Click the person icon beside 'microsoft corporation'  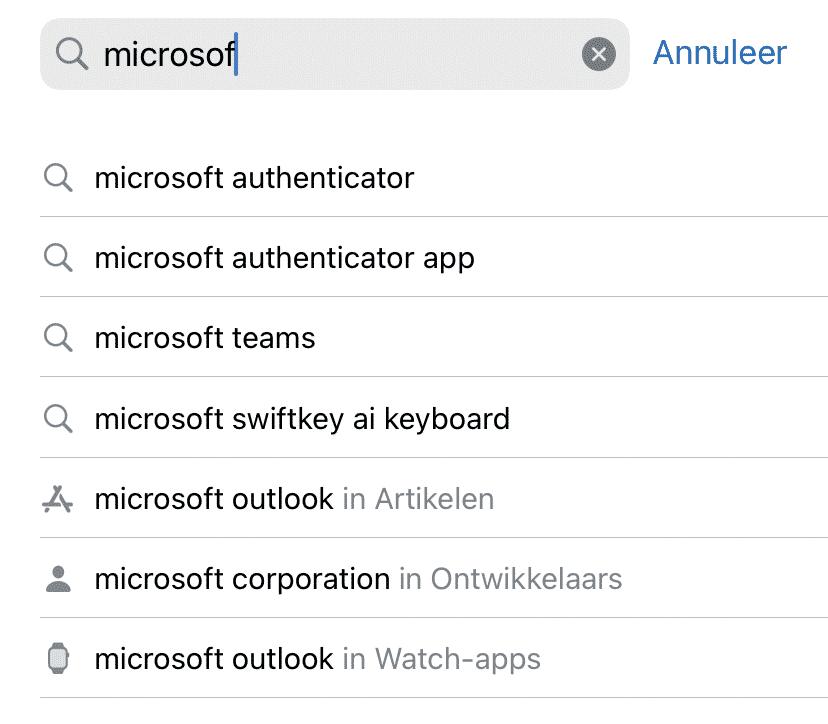pyautogui.click(x=59, y=578)
